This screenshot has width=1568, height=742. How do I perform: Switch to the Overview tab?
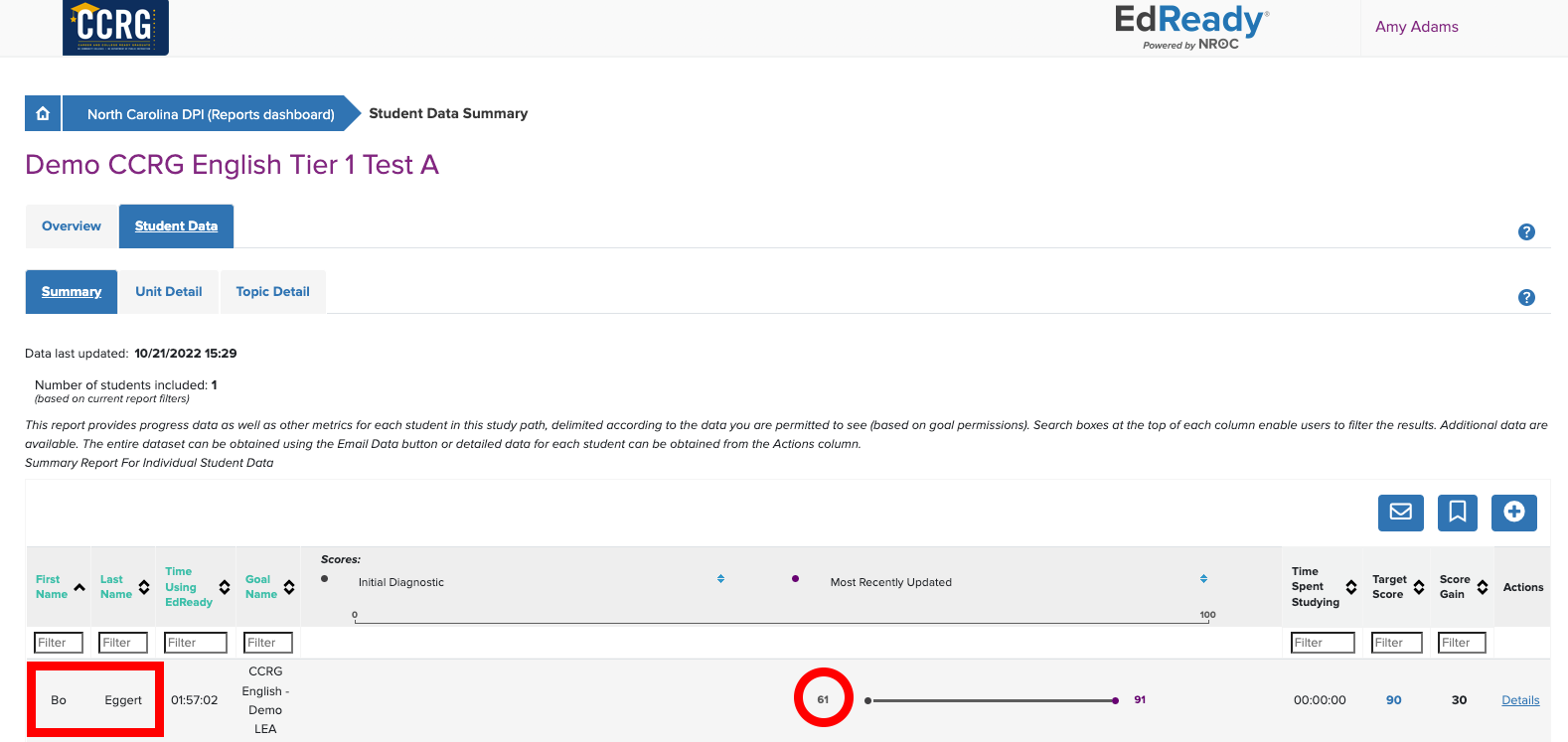click(x=71, y=225)
